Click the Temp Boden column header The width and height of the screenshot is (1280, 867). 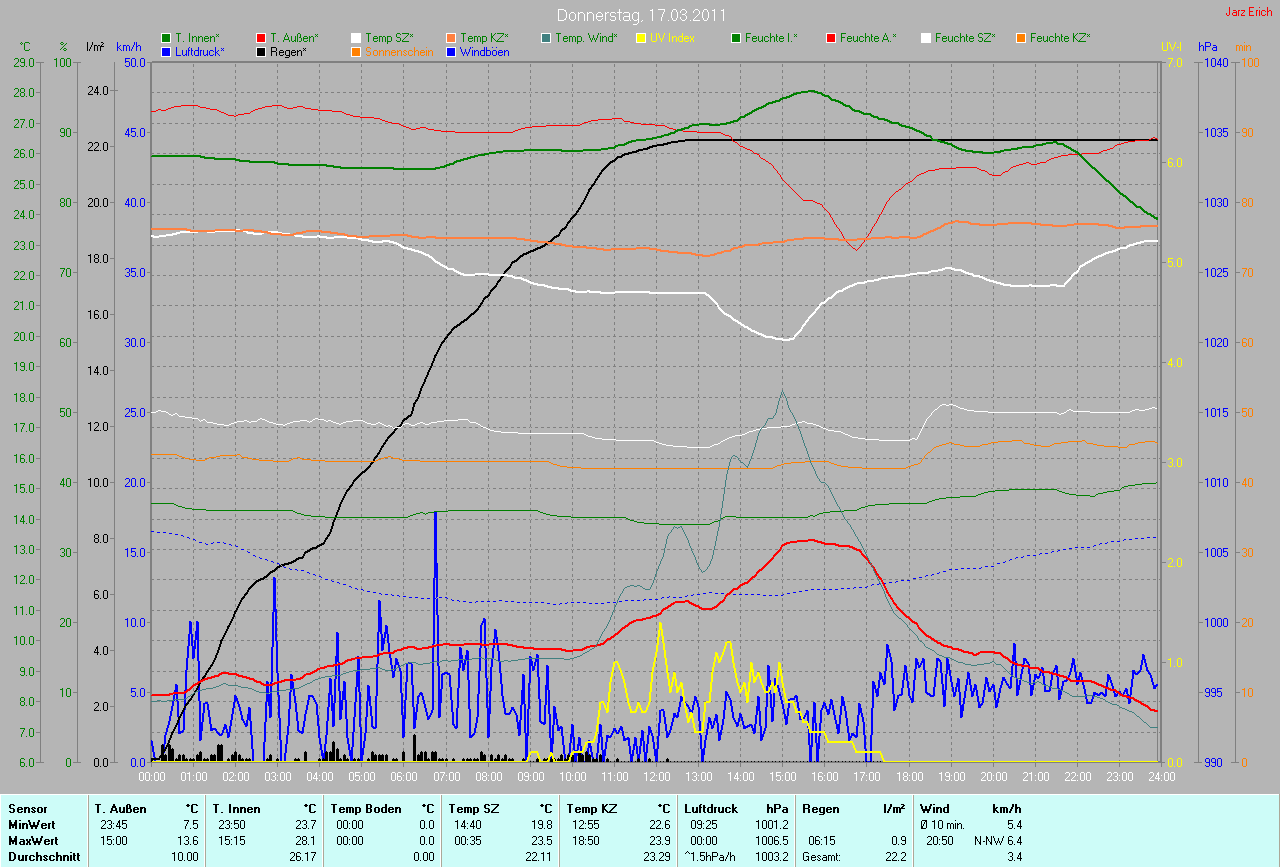click(366, 809)
